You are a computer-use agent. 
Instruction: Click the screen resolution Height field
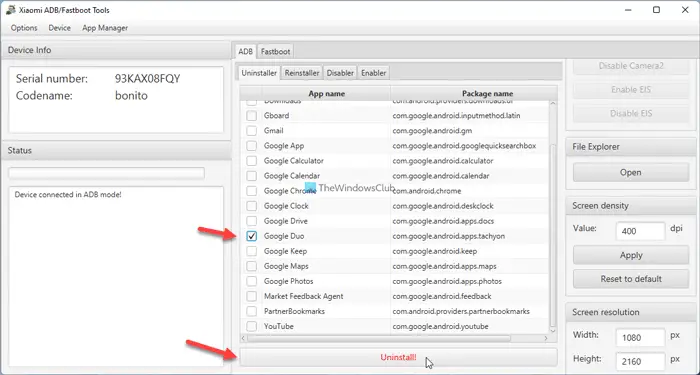coord(640,362)
